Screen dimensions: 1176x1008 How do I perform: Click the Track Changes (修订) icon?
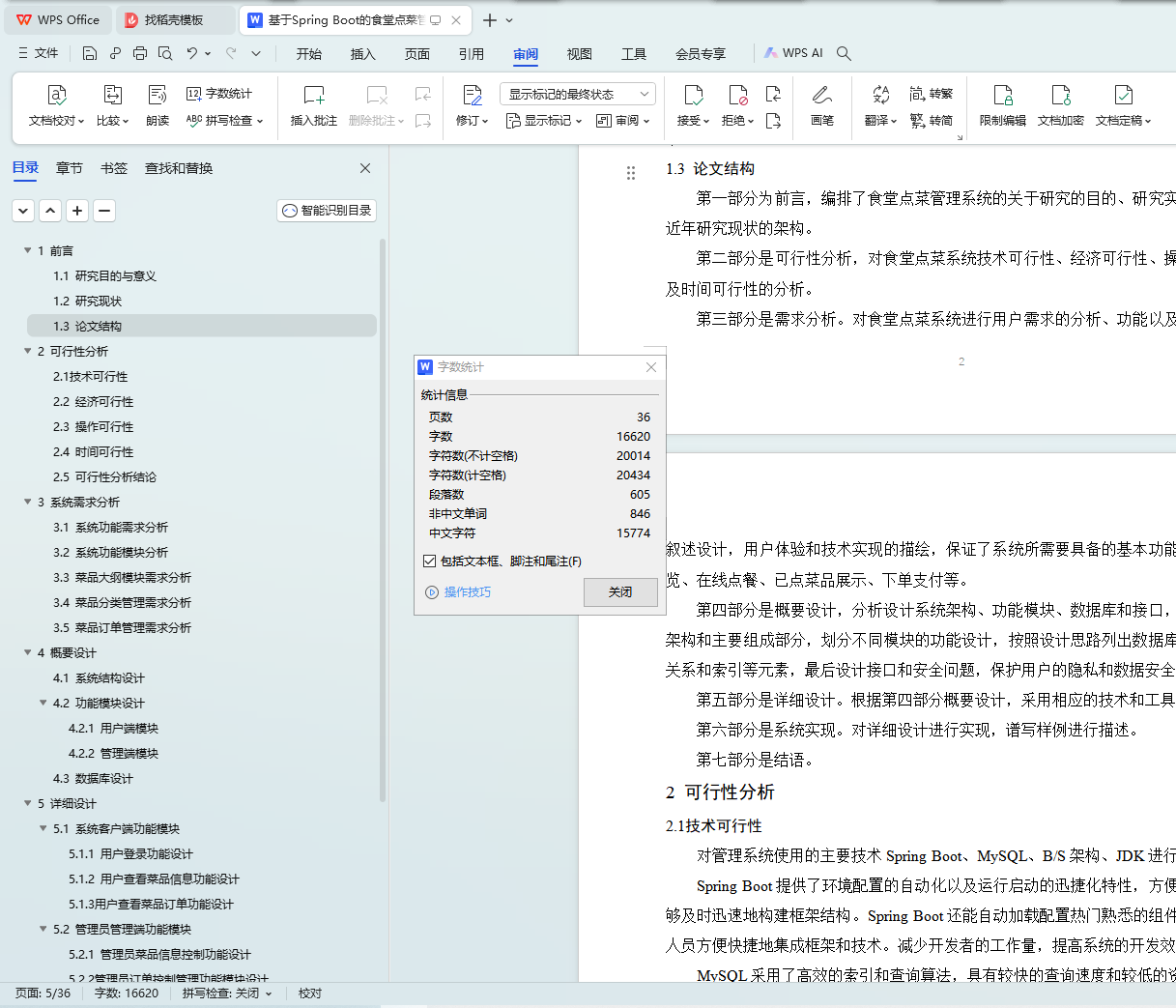(x=473, y=95)
